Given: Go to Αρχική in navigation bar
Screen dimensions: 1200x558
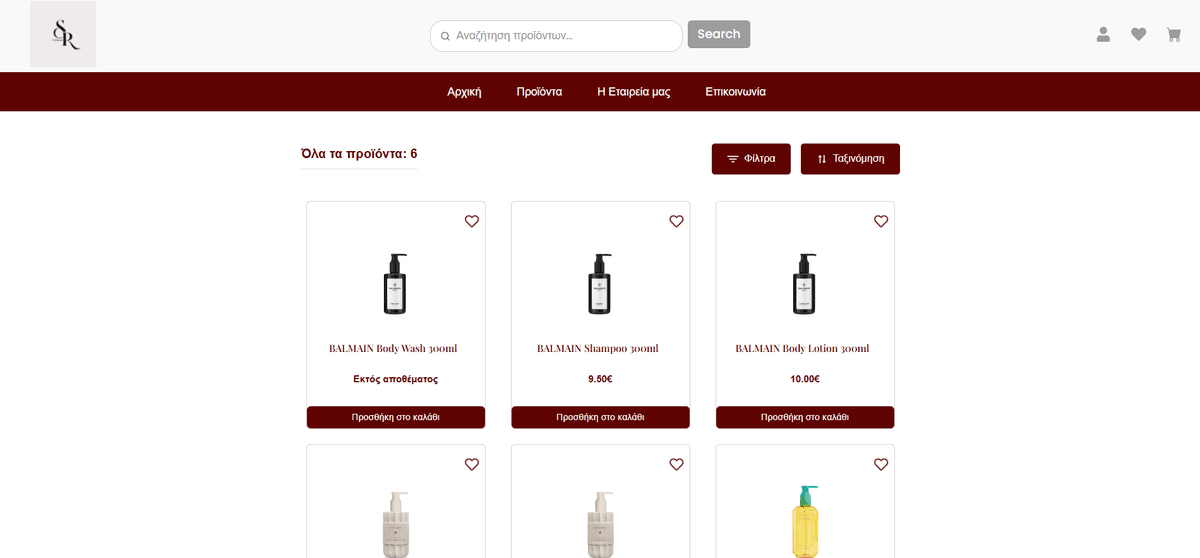Looking at the screenshot, I should (464, 92).
